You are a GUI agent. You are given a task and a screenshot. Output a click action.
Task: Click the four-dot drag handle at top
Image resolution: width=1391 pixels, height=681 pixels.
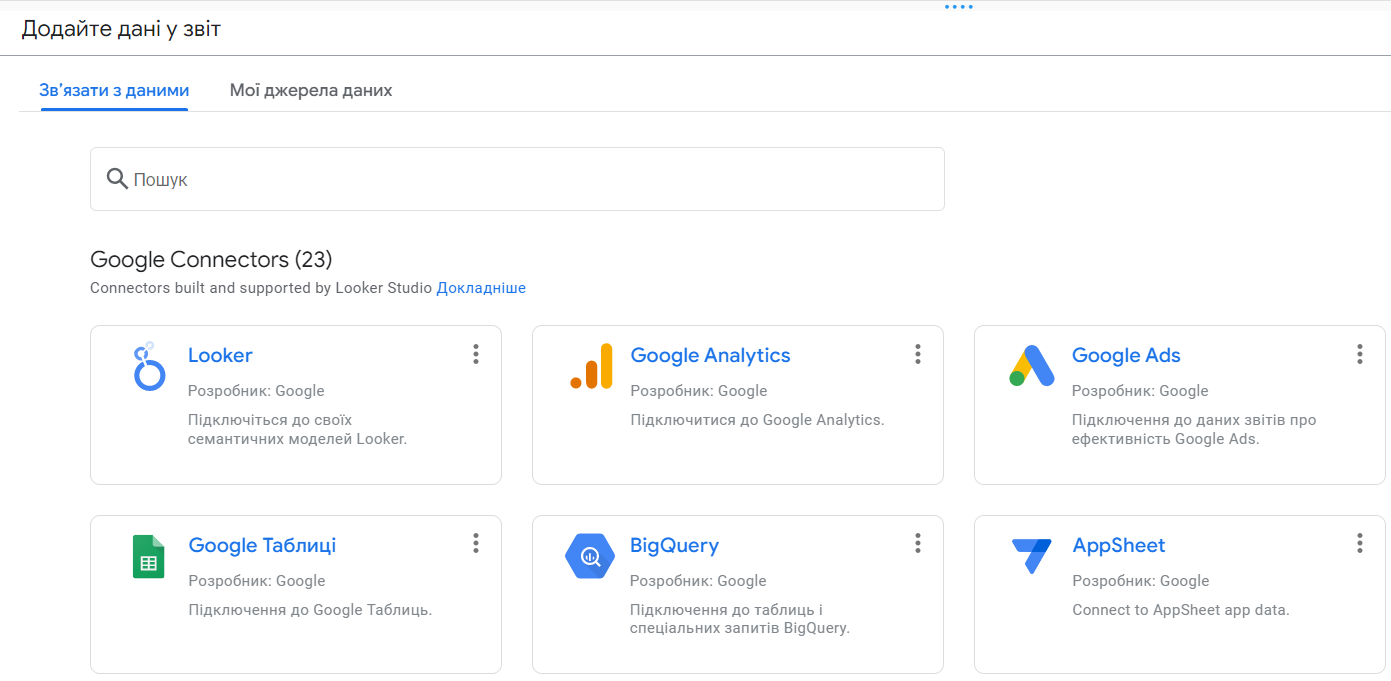click(x=958, y=7)
